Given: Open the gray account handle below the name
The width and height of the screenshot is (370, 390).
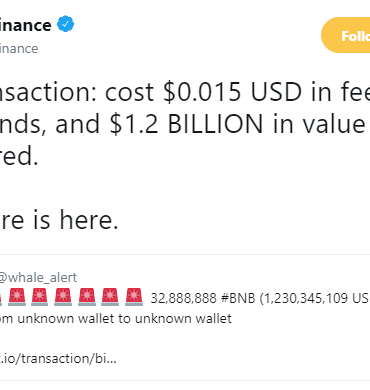Looking at the screenshot, I should click(x=19, y=49).
